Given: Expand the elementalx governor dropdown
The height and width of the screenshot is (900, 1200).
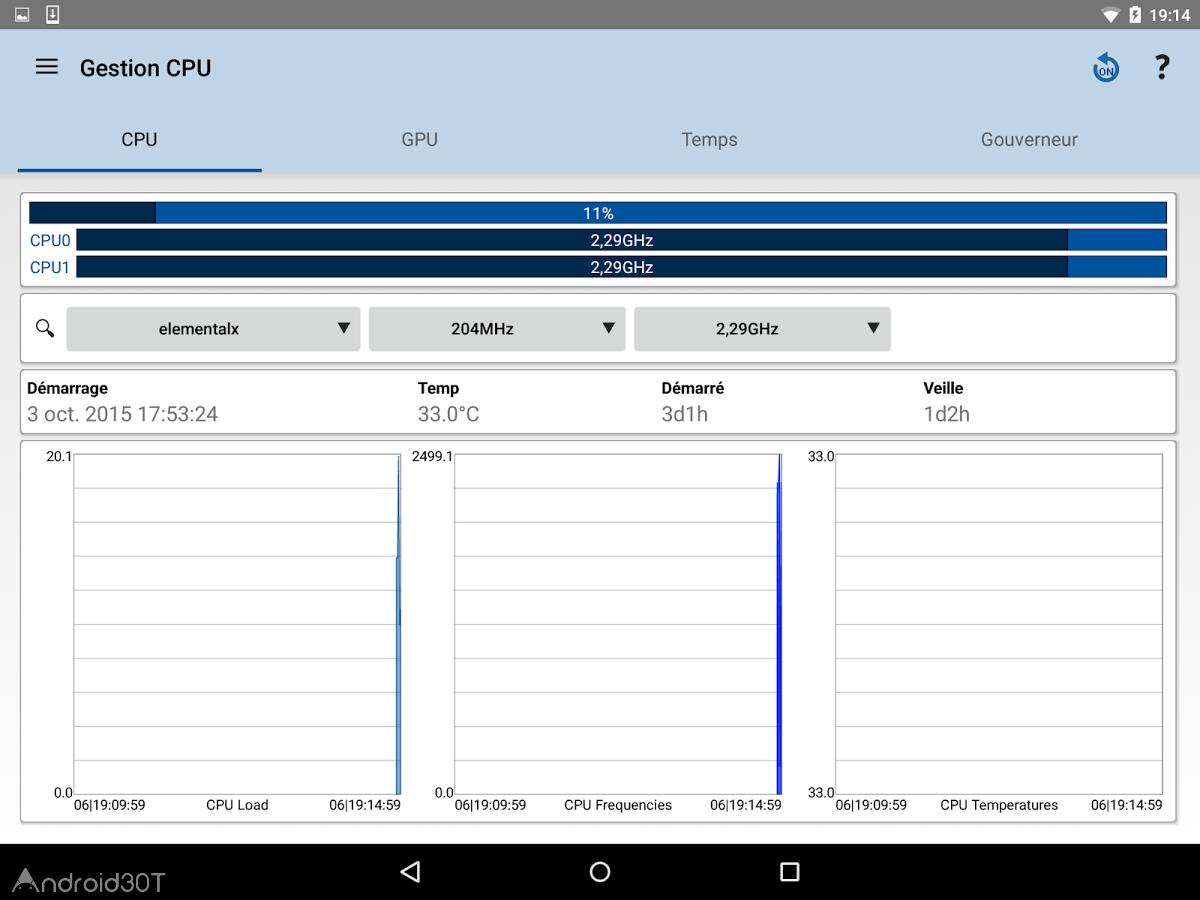Looking at the screenshot, I should click(x=213, y=328).
